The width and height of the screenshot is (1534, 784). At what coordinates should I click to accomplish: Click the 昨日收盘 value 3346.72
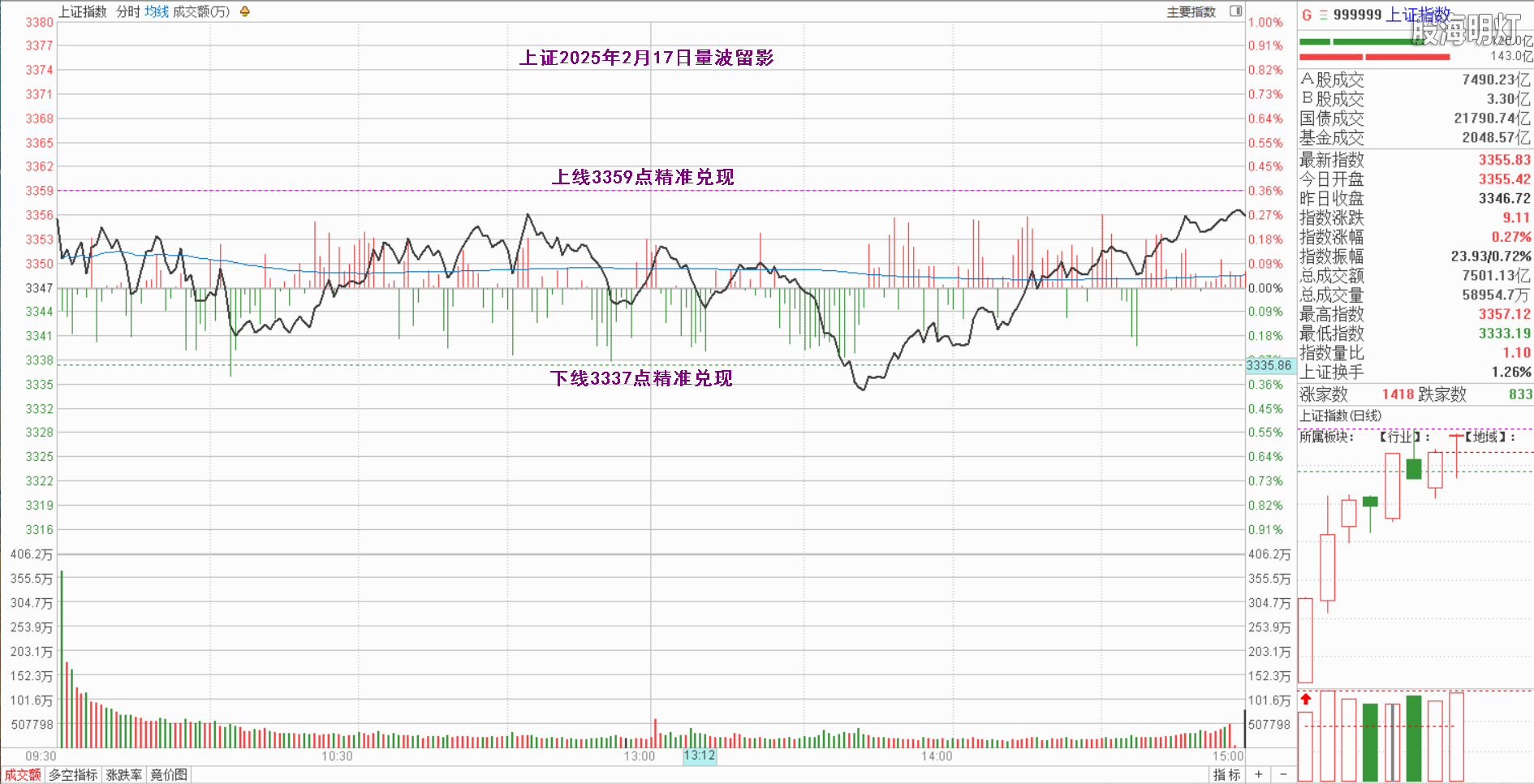(1504, 199)
